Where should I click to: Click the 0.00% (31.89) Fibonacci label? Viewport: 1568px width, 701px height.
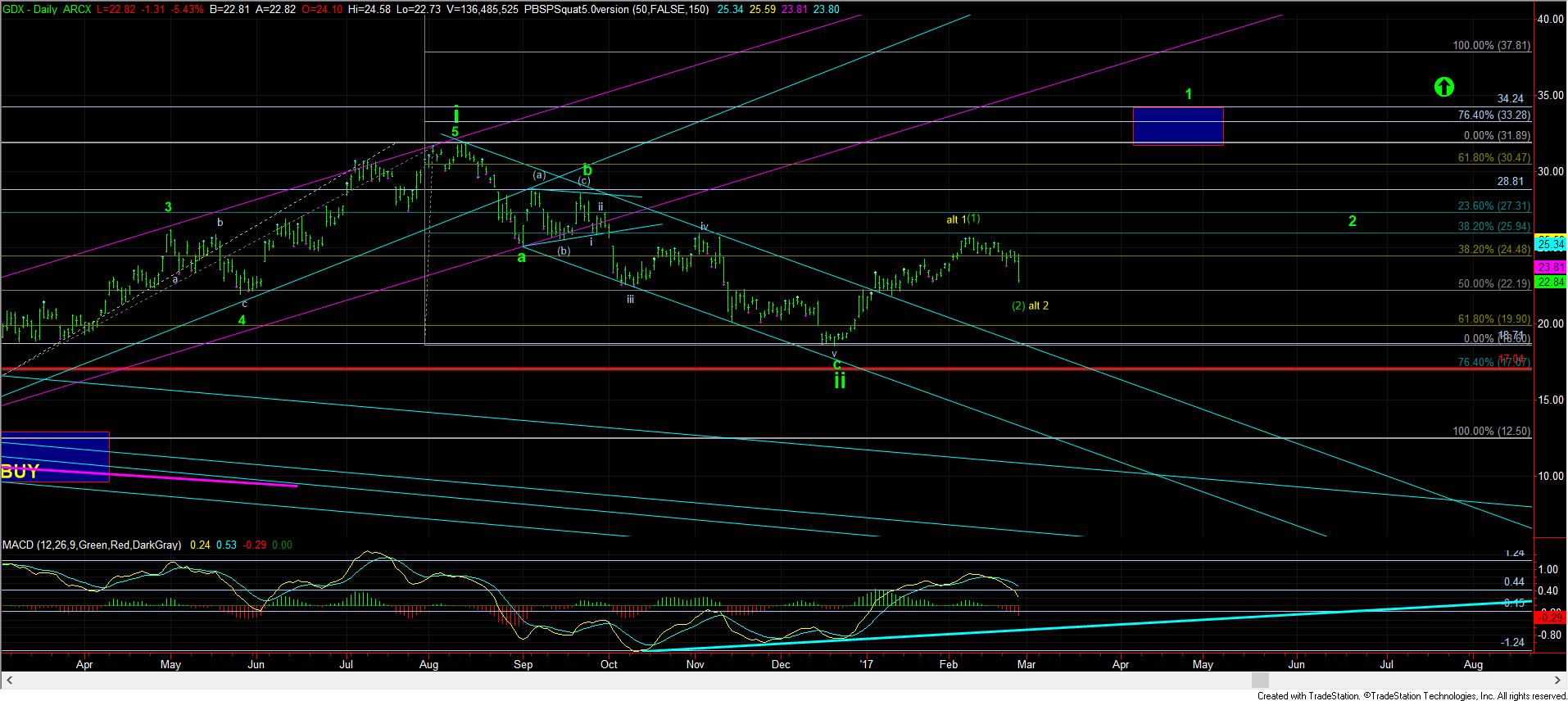click(x=1497, y=135)
